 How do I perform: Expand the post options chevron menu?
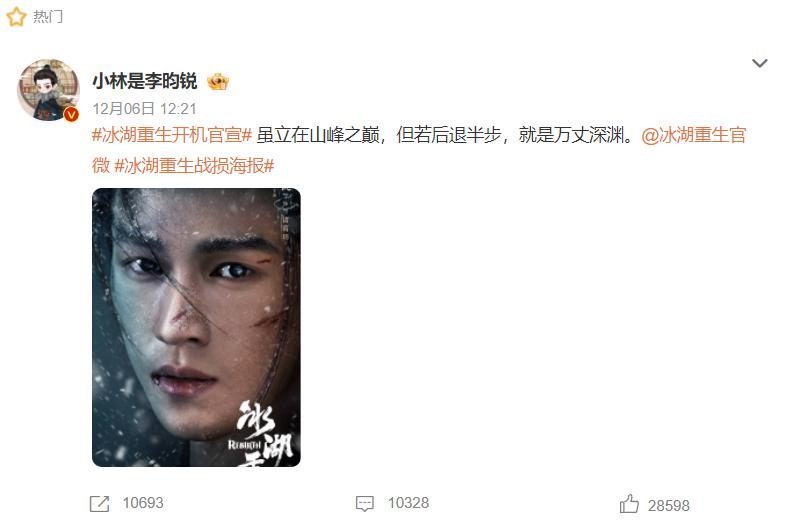[759, 63]
